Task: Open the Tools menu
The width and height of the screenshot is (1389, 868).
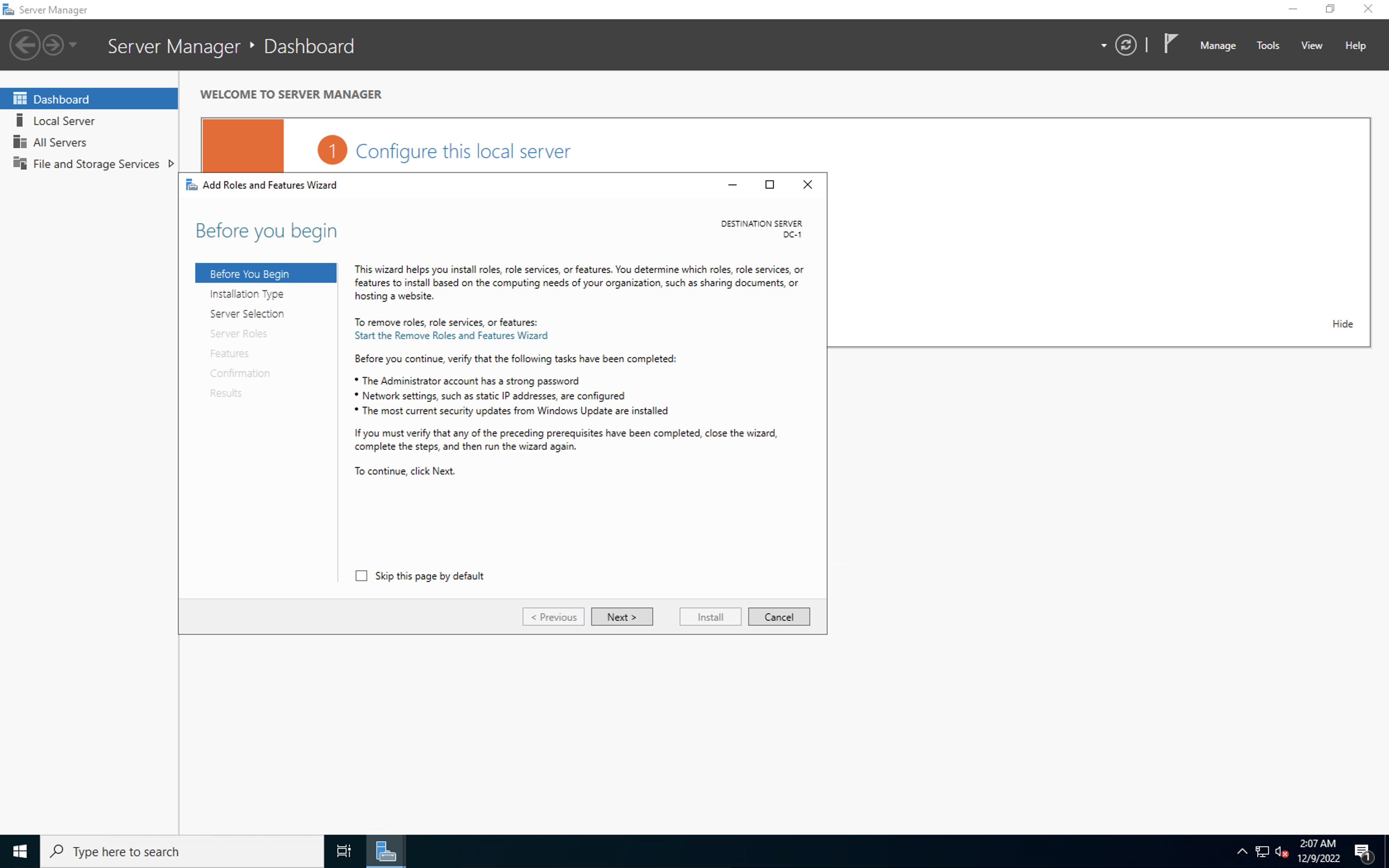Action: click(x=1268, y=45)
